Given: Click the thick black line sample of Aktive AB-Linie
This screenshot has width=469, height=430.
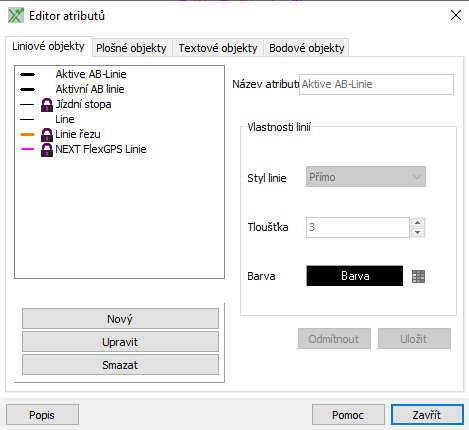Looking at the screenshot, I should click(x=27, y=74).
